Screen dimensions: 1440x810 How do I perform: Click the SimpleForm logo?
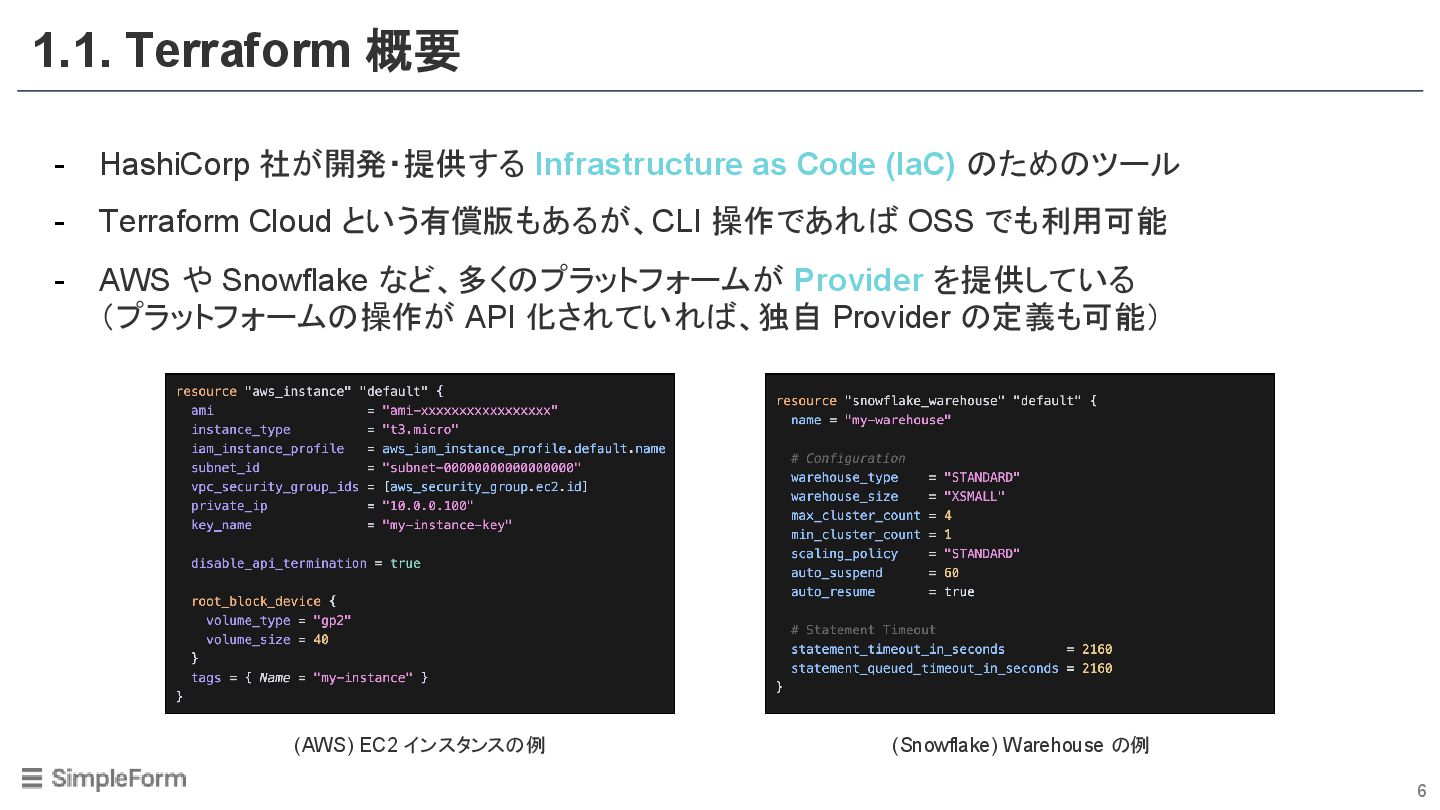pyautogui.click(x=104, y=778)
